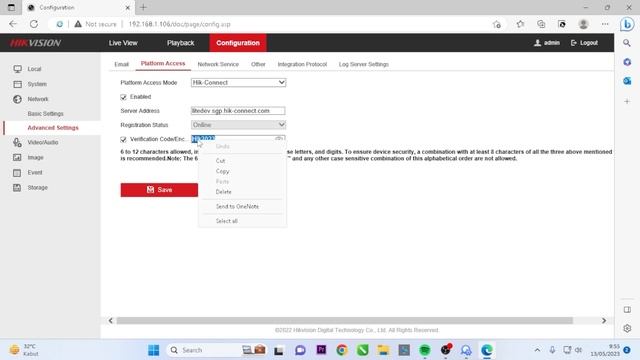Switch to the Integration Protocol tab

tap(302, 64)
